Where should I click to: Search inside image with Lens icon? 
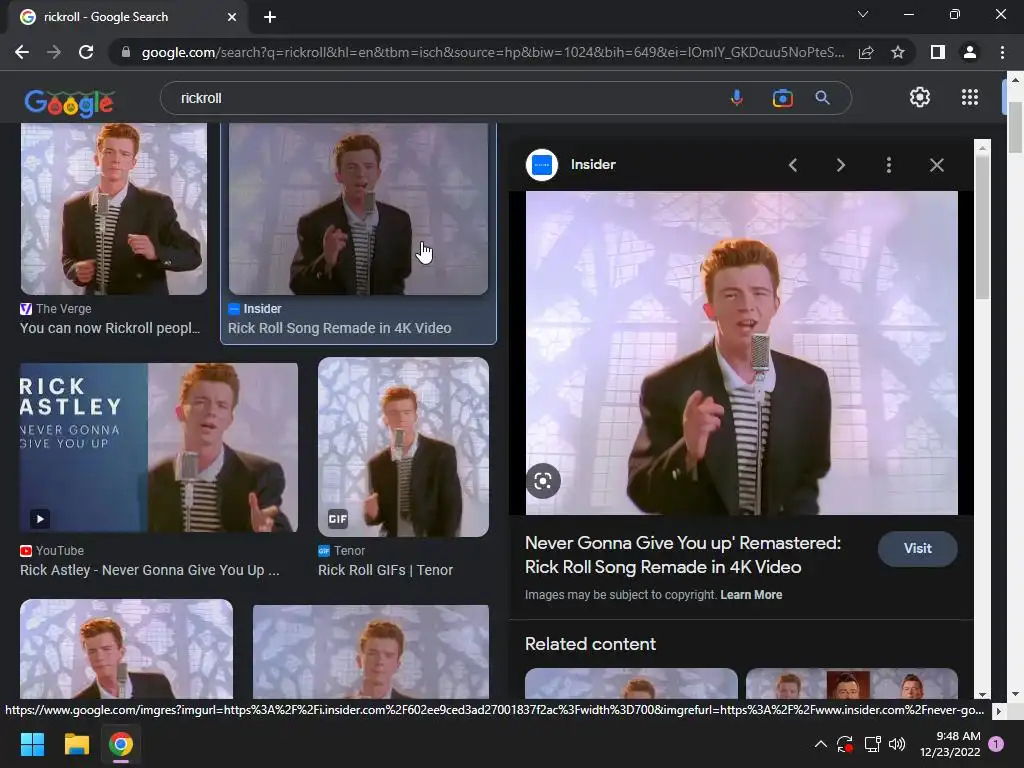pos(543,481)
